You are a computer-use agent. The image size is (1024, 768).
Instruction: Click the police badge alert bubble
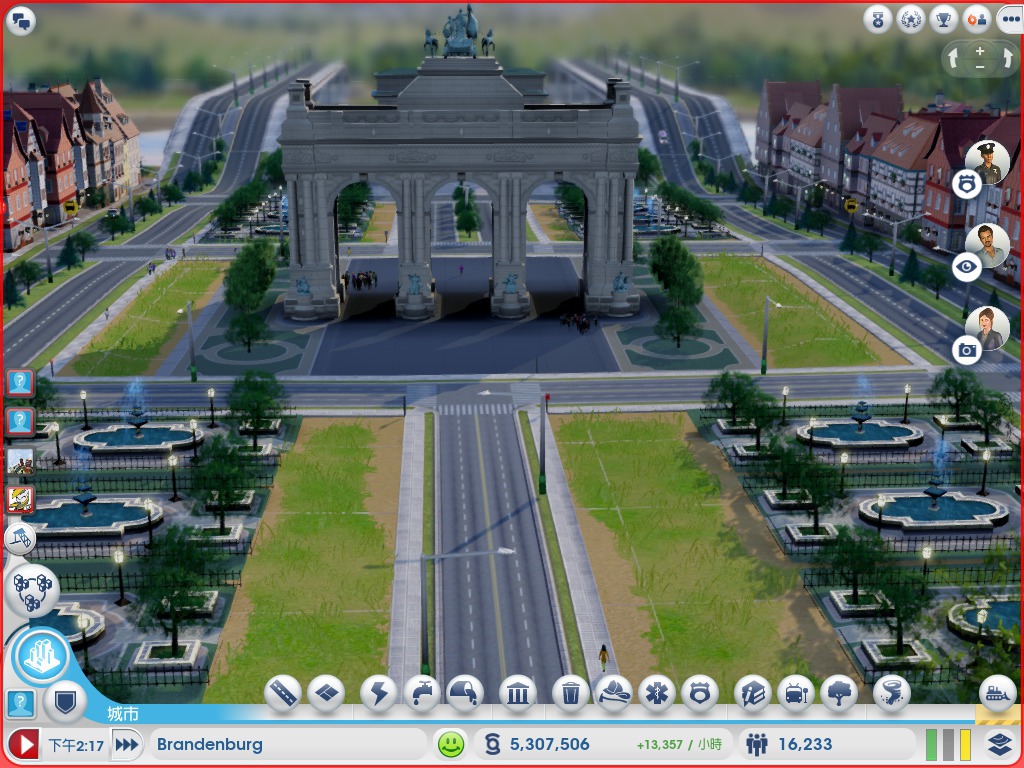(x=967, y=185)
